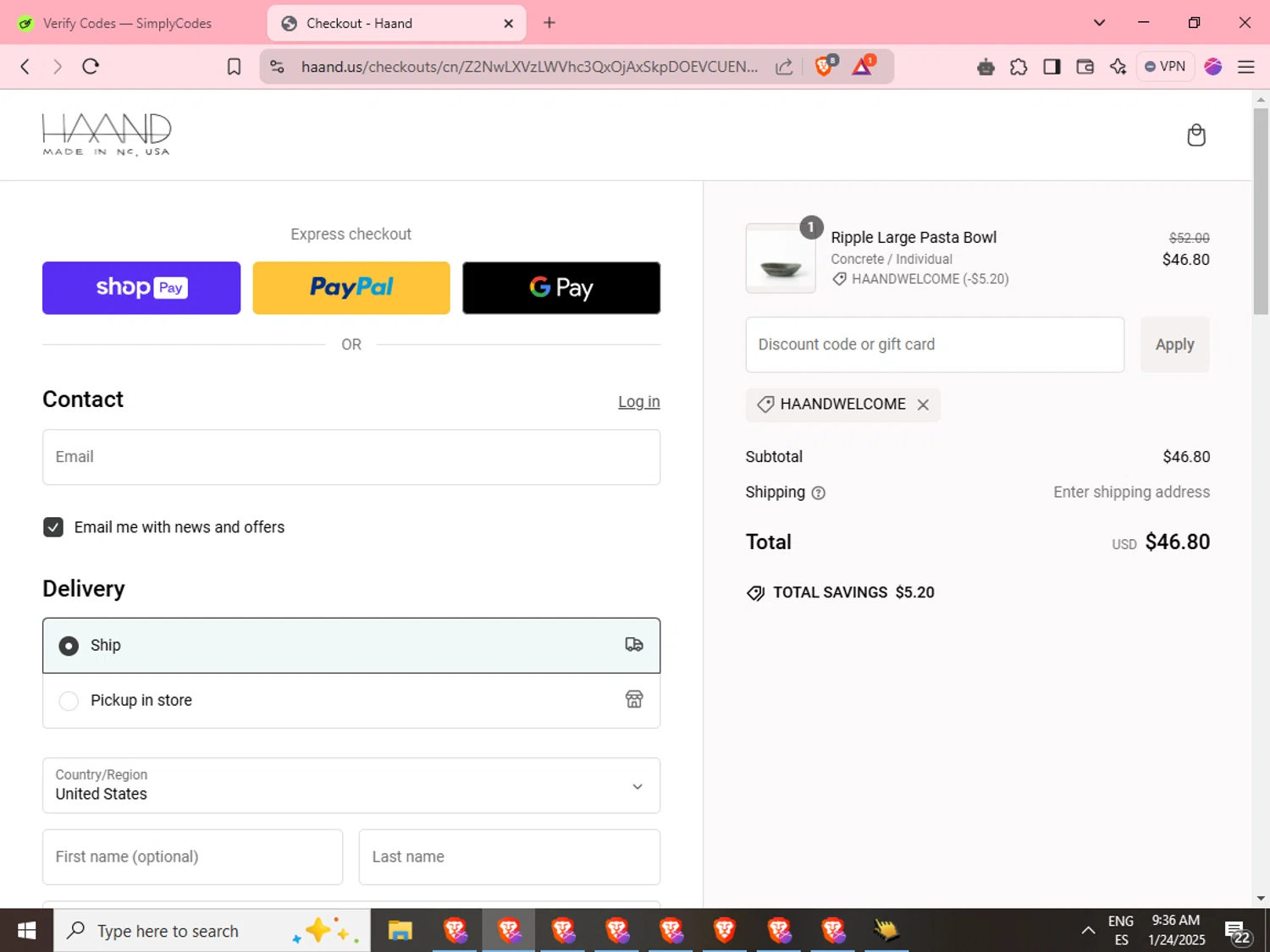Remove the HAANDWELCOME discount code
This screenshot has height=952, width=1270.
pyautogui.click(x=923, y=404)
